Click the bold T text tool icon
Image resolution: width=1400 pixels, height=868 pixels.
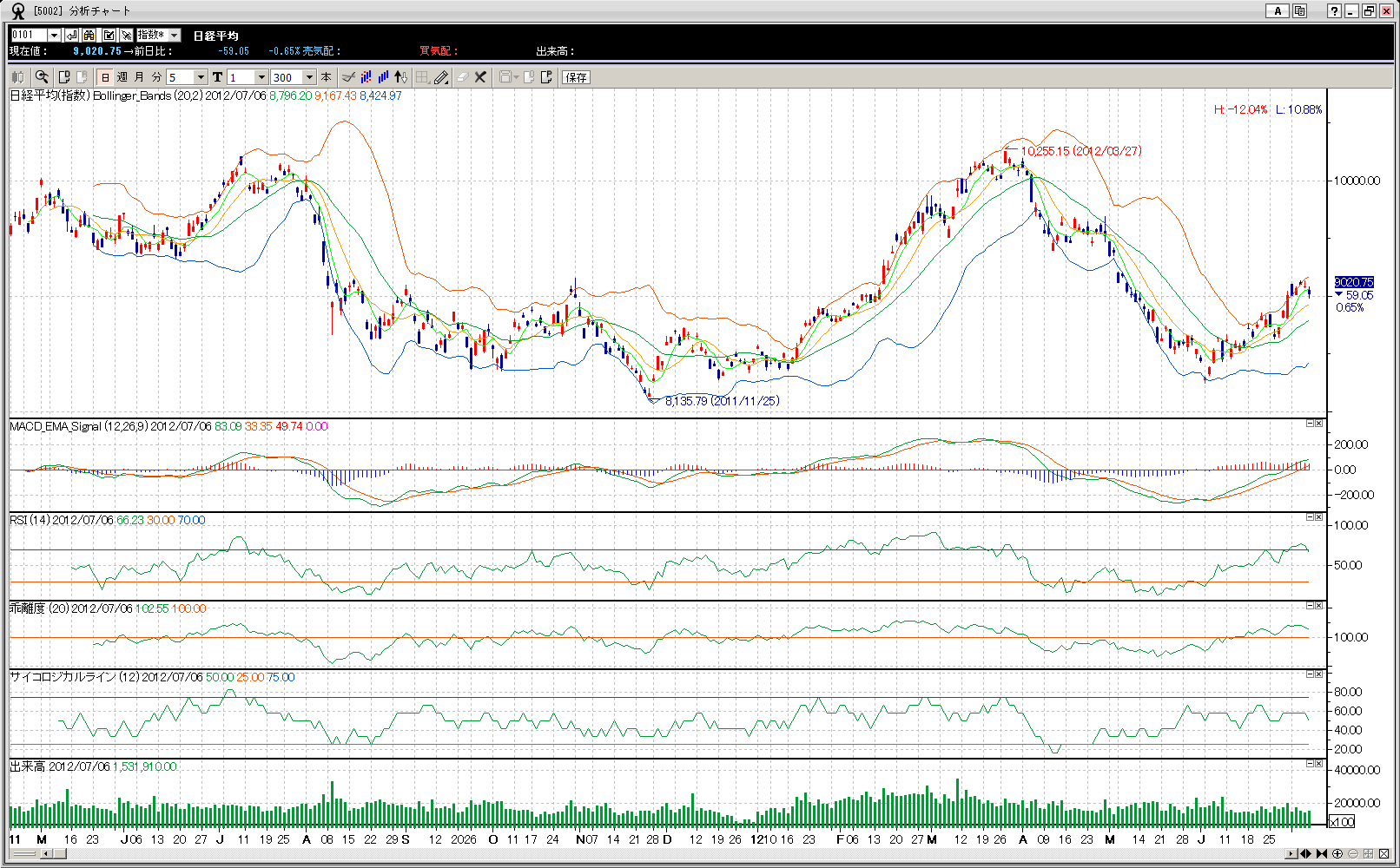[217, 77]
